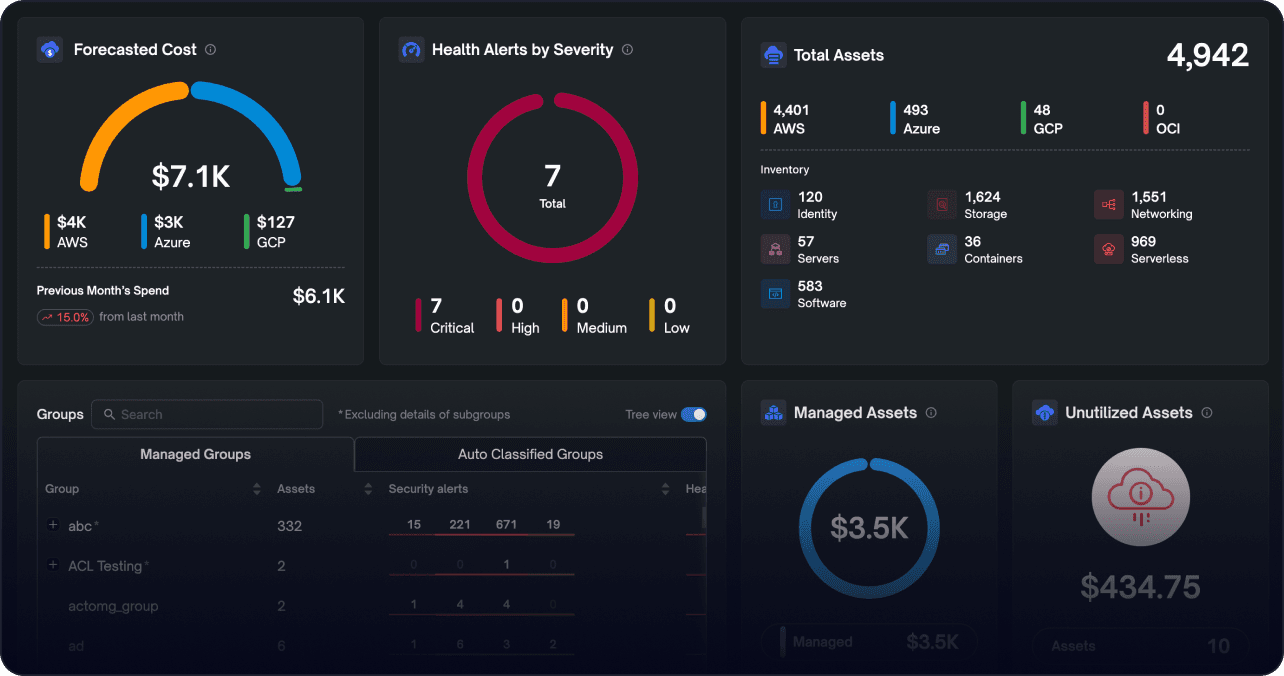
Task: Click the unutilized Assets 10 summary row
Action: pos(1140,646)
